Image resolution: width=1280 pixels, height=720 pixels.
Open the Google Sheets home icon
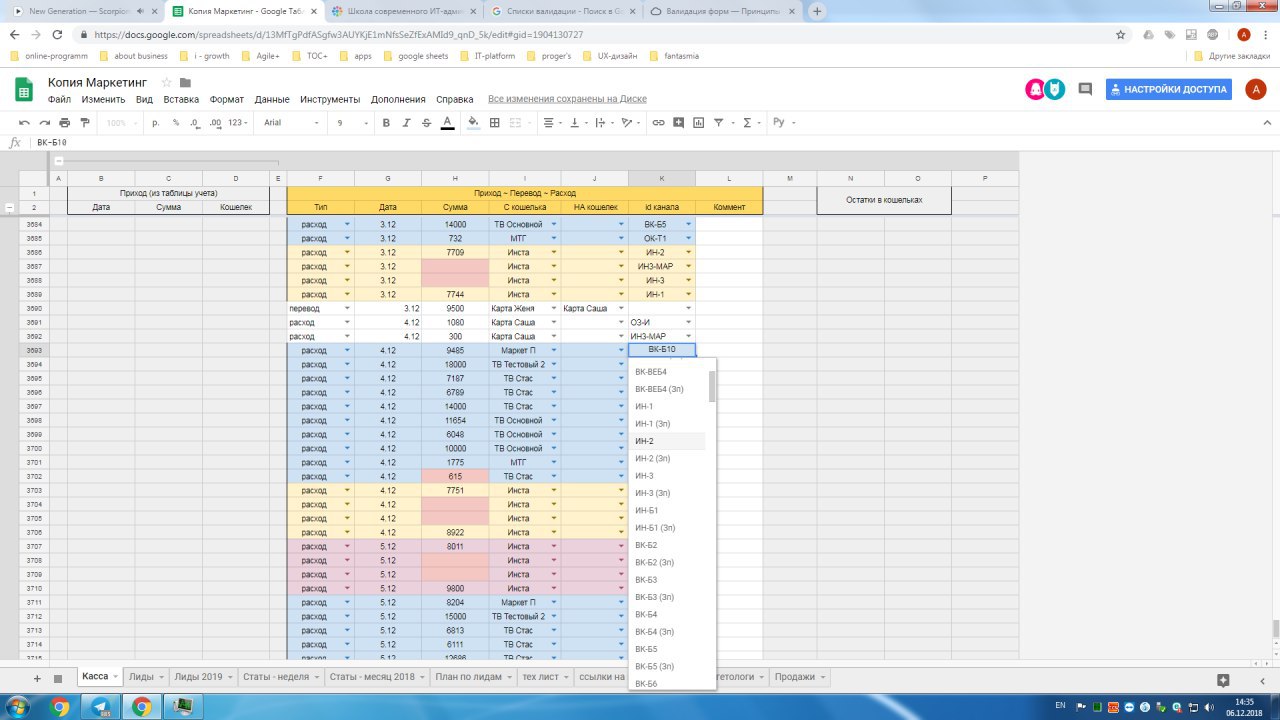point(24,89)
